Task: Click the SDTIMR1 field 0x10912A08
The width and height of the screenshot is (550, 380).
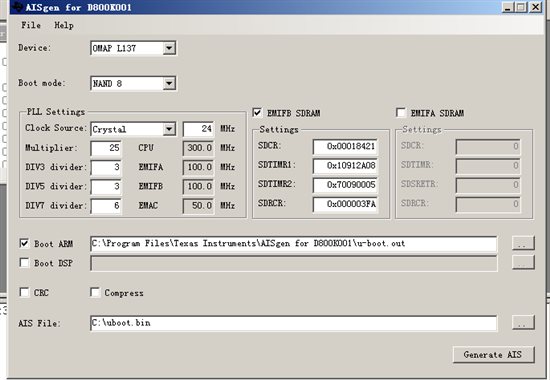Action: (346, 166)
